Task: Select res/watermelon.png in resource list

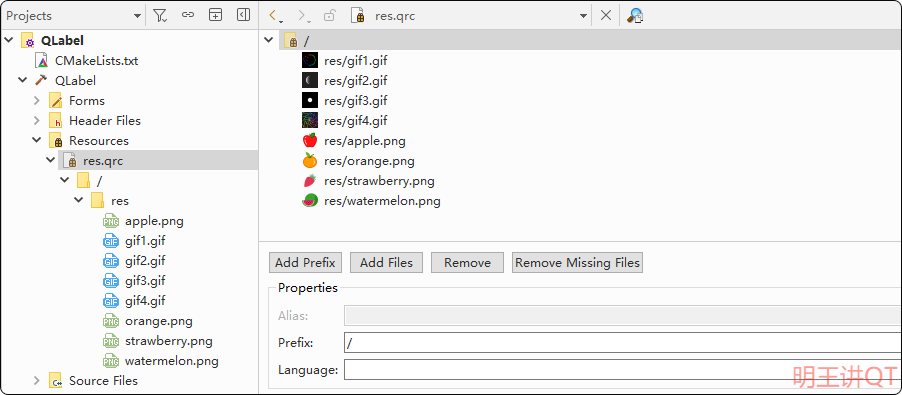Action: pos(382,201)
